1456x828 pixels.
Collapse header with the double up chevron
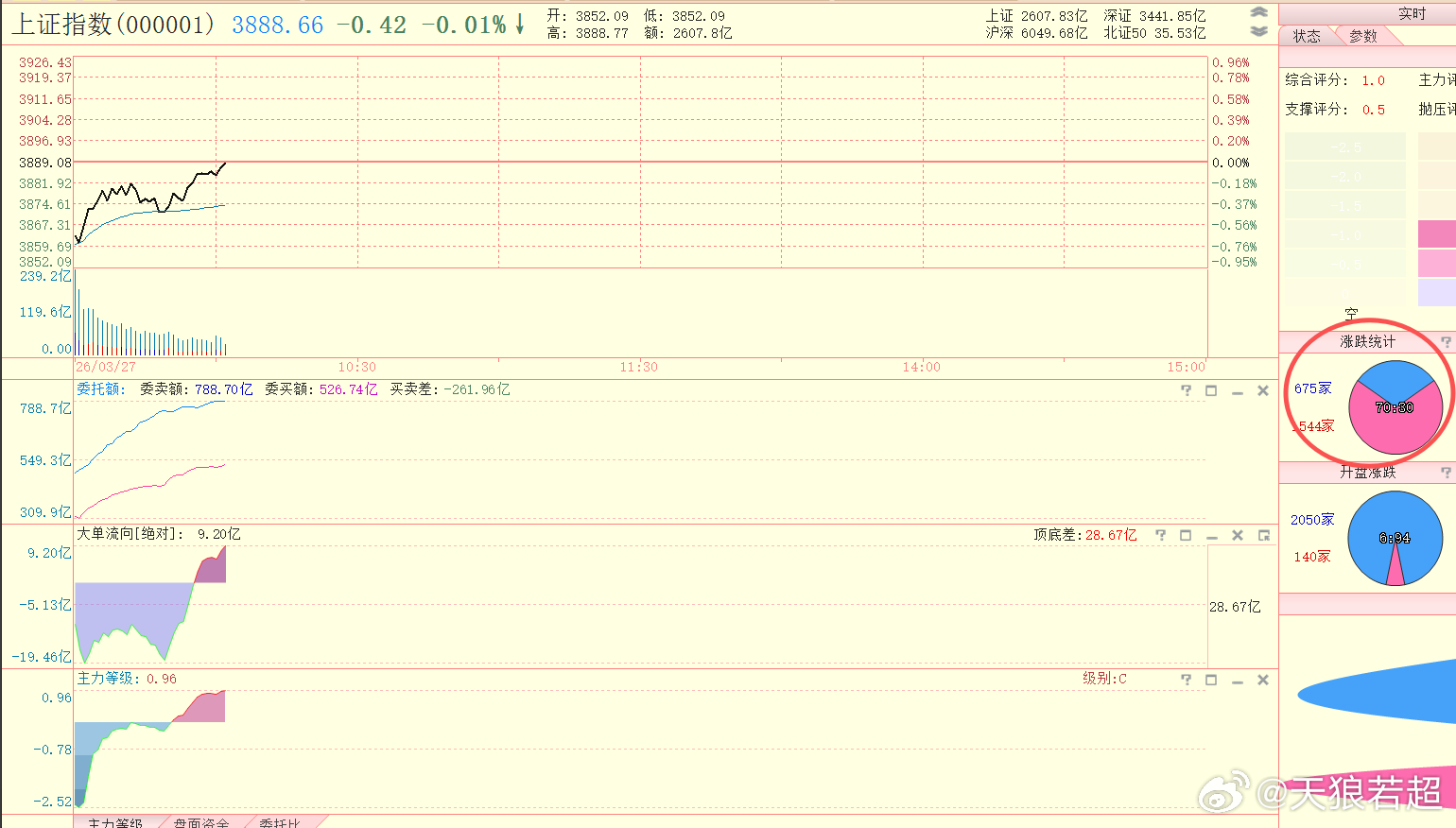point(1258,12)
